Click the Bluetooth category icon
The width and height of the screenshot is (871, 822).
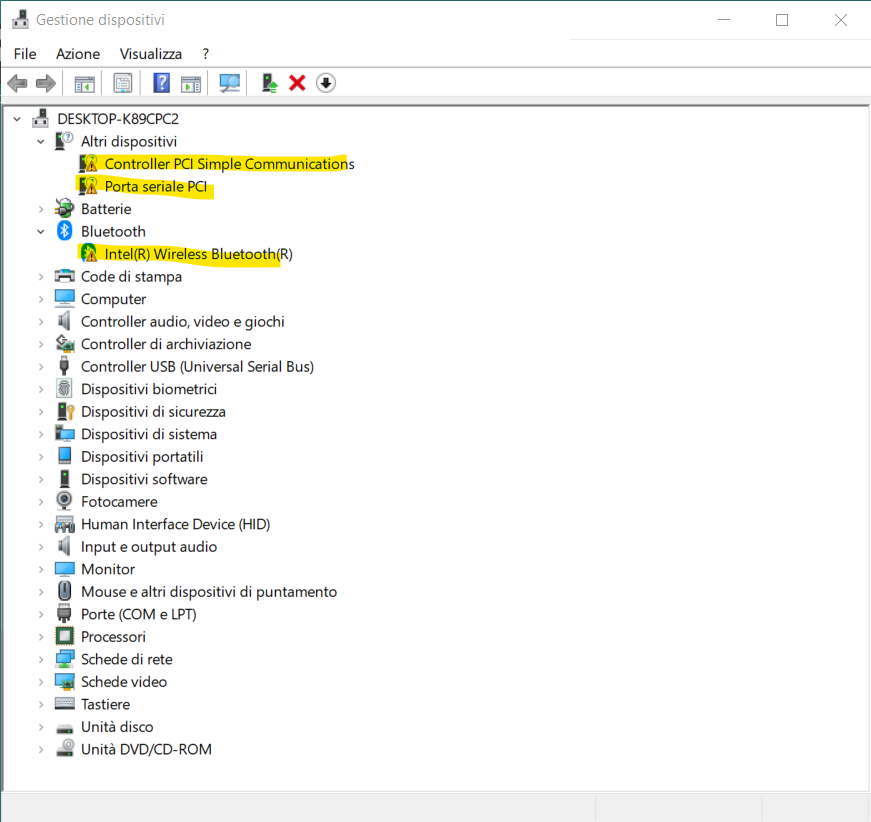(x=64, y=231)
